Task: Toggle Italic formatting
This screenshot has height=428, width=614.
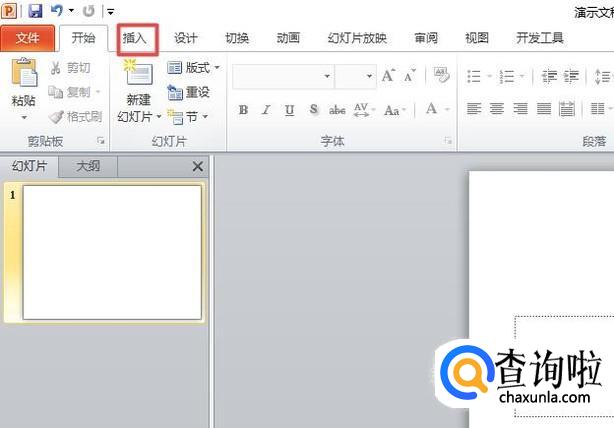Action: [x=266, y=110]
